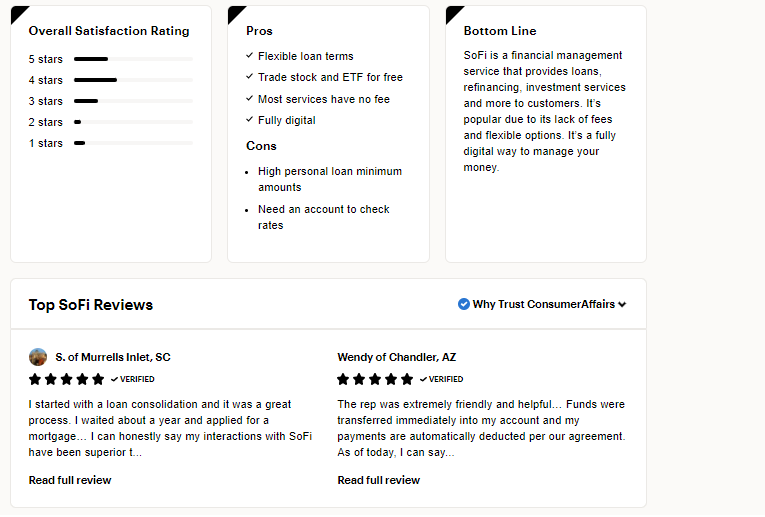Viewport: 765px width, 517px height.
Task: Click the checkmark beside Most services have no fee
Action: pos(249,99)
